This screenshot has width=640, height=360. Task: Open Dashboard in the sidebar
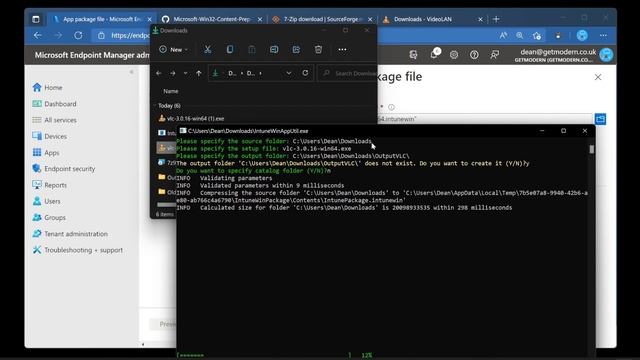click(x=54, y=104)
